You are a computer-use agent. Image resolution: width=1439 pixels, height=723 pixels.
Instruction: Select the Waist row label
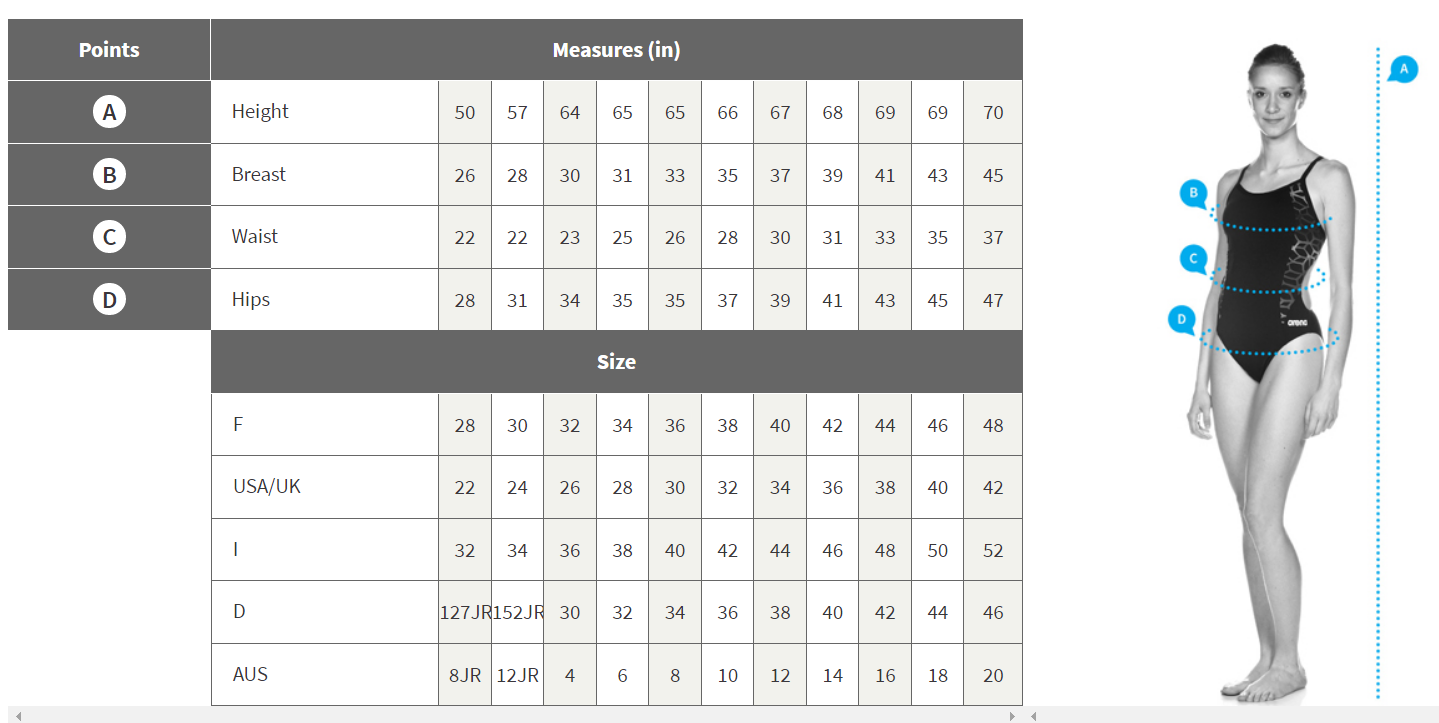pyautogui.click(x=256, y=236)
